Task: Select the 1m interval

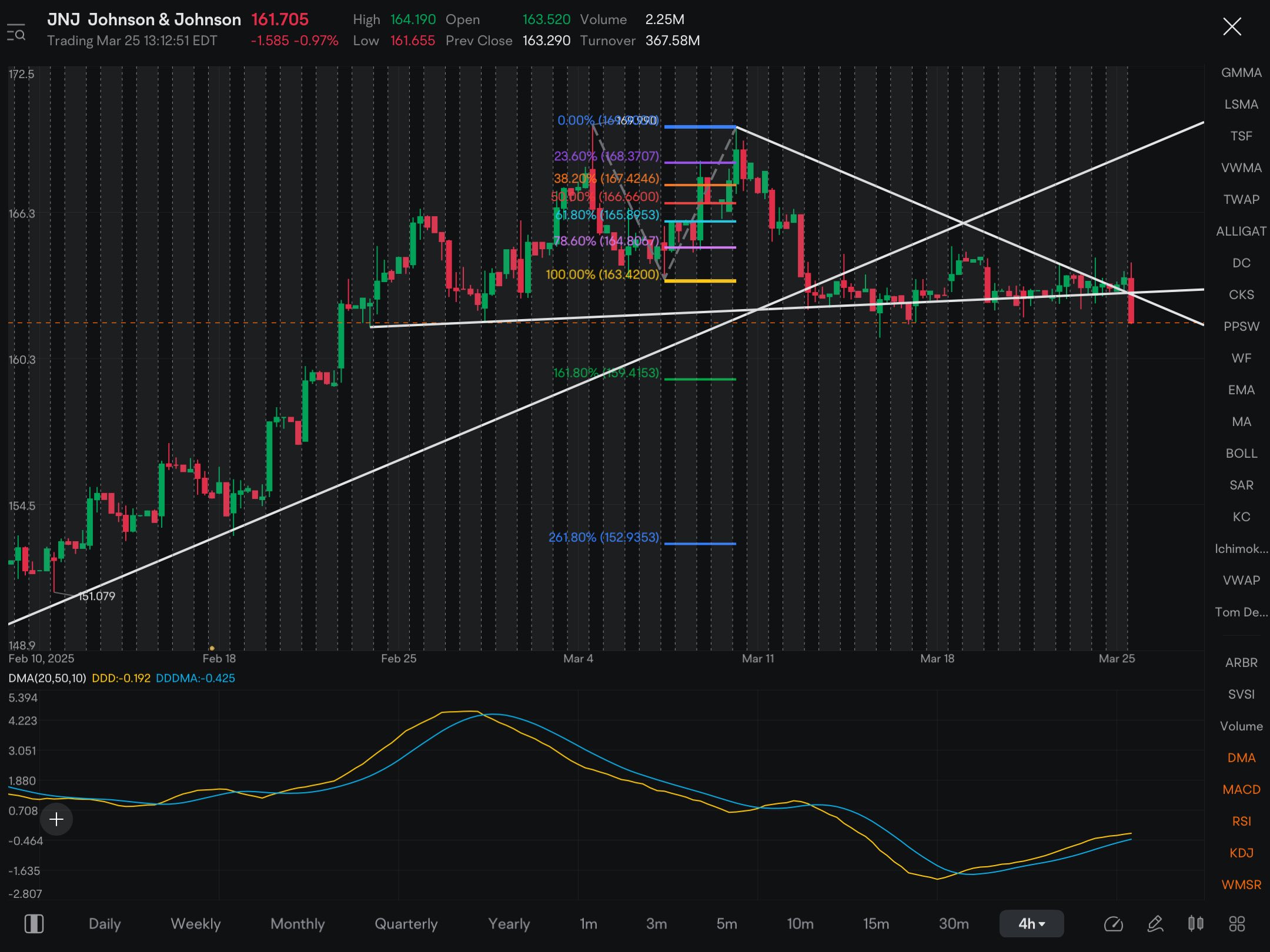Action: (589, 924)
